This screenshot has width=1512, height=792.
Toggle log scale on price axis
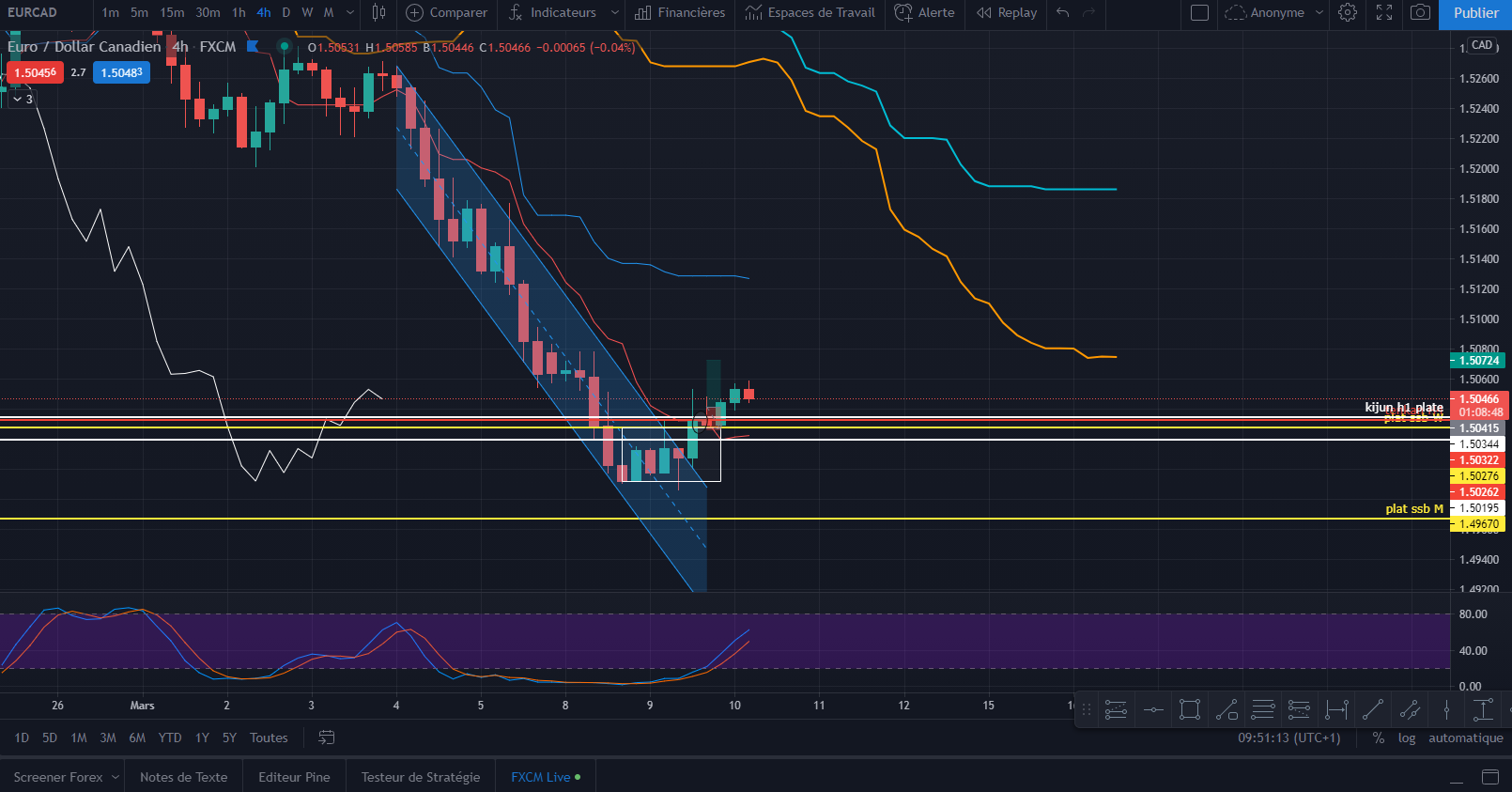[x=1406, y=738]
